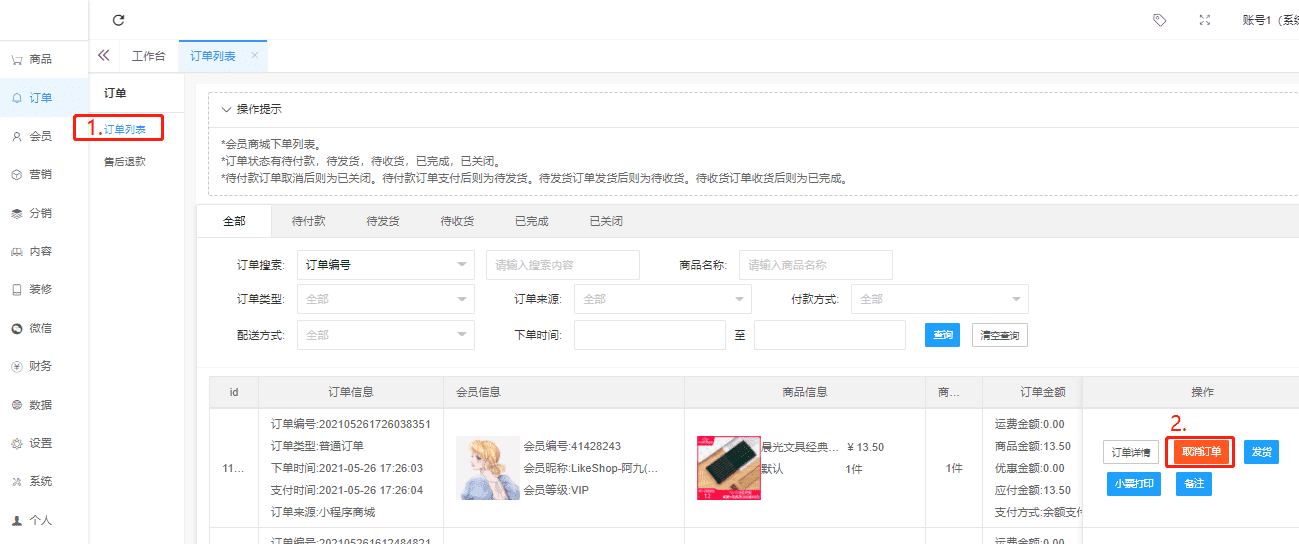The width and height of the screenshot is (1299, 544).
Task: Click the 商品名称 input field
Action: [815, 265]
